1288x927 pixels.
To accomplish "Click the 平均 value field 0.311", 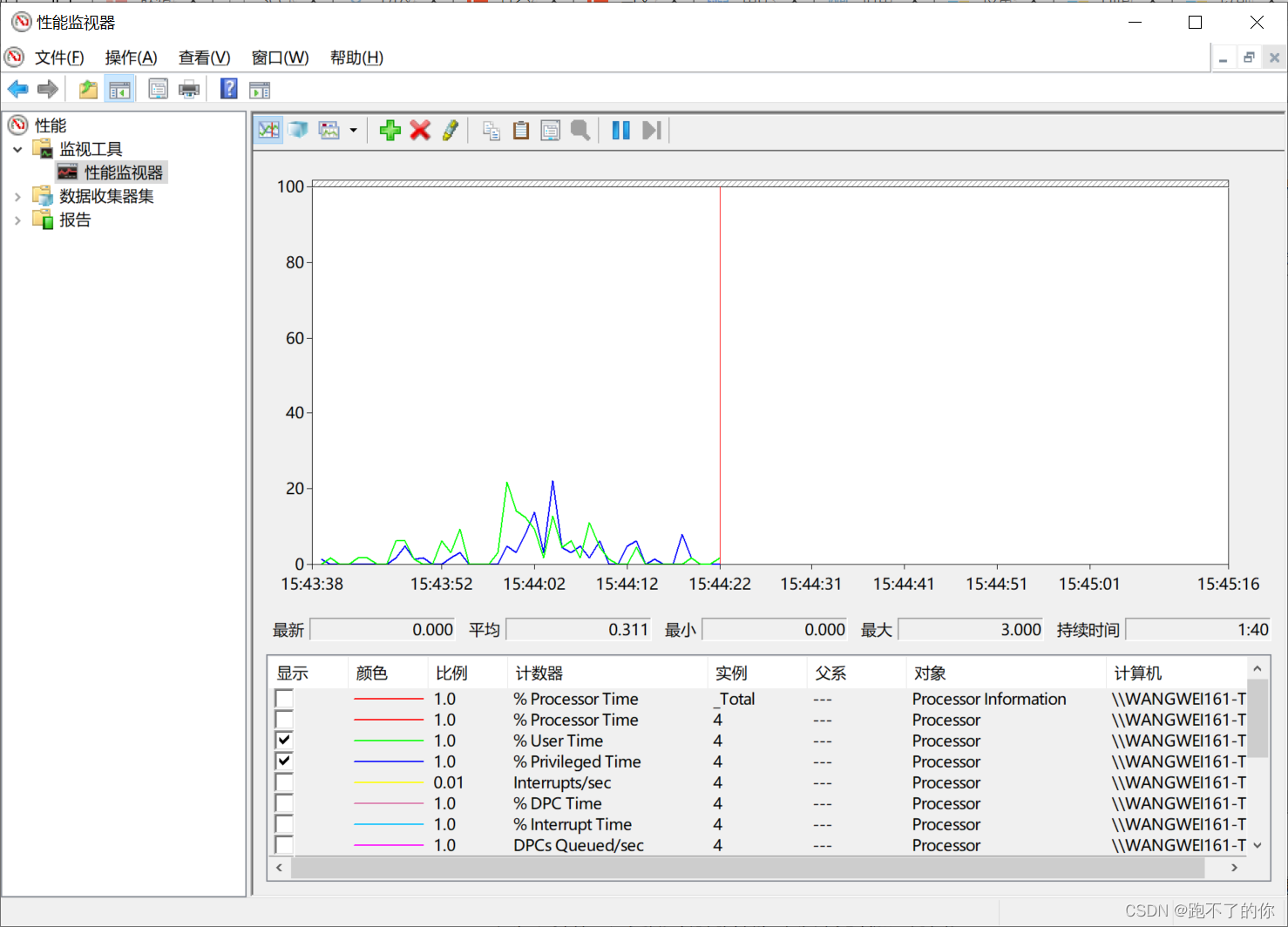I will 579,629.
